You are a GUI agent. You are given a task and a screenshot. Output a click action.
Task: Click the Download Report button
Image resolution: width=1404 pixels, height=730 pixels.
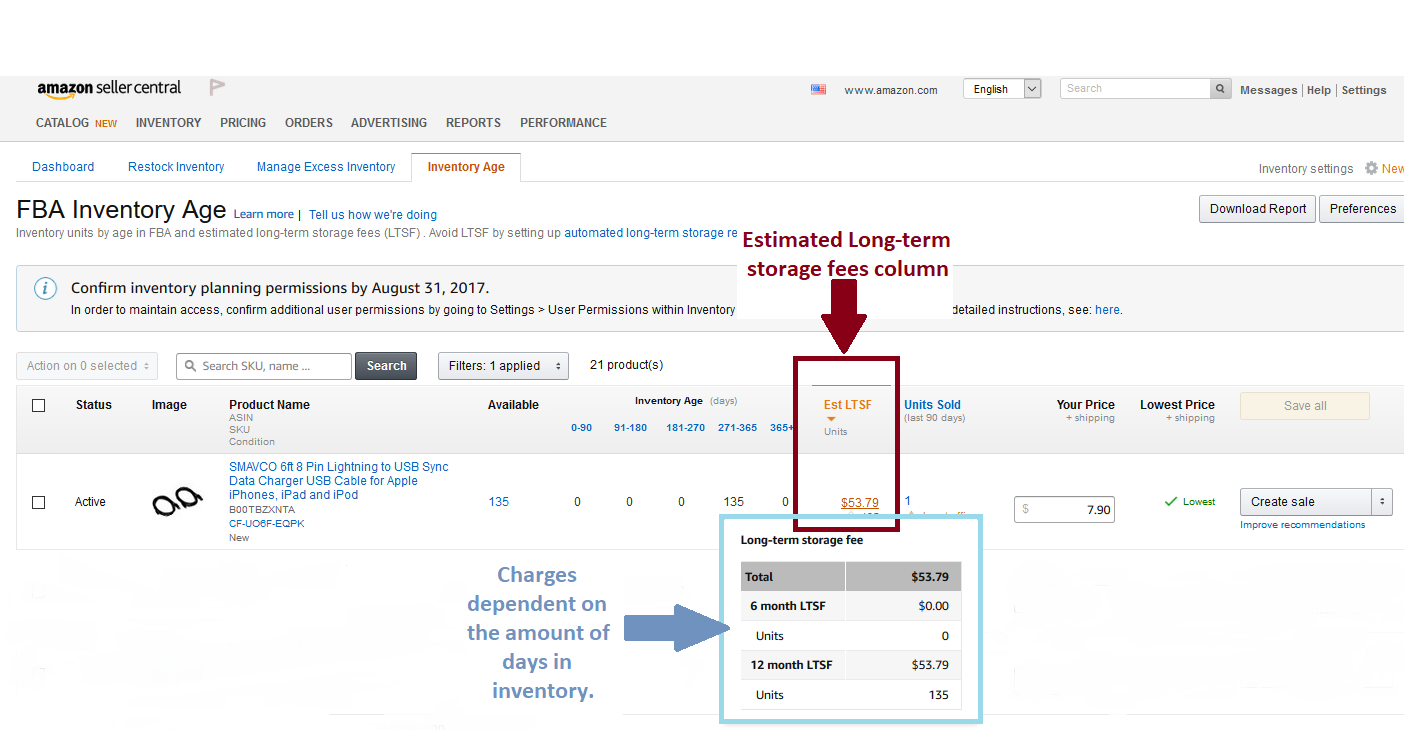pos(1258,209)
